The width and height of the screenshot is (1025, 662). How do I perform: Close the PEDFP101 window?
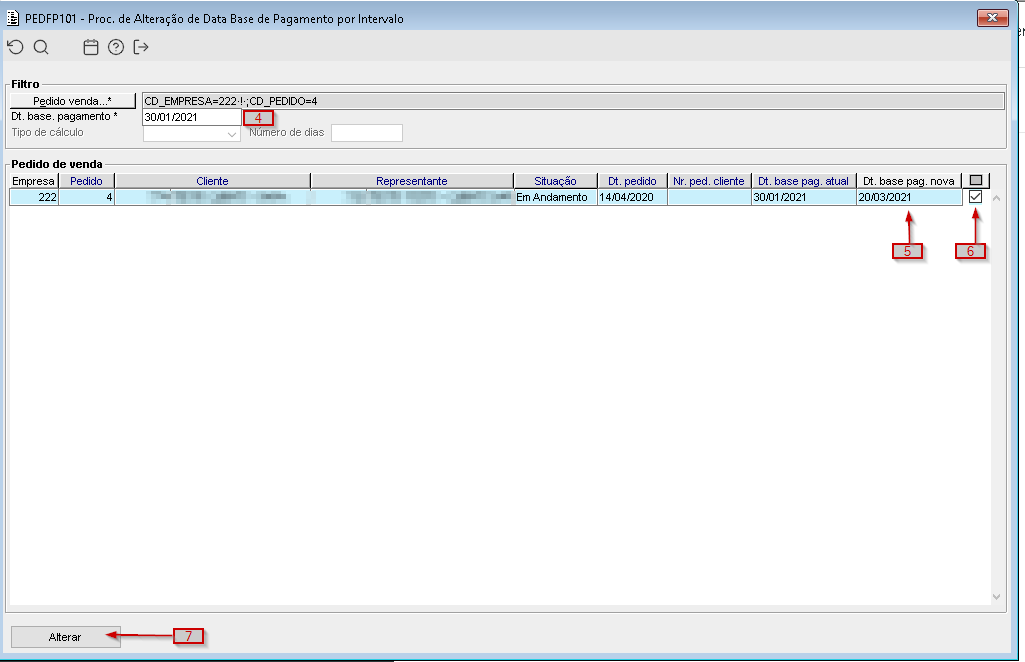(992, 18)
